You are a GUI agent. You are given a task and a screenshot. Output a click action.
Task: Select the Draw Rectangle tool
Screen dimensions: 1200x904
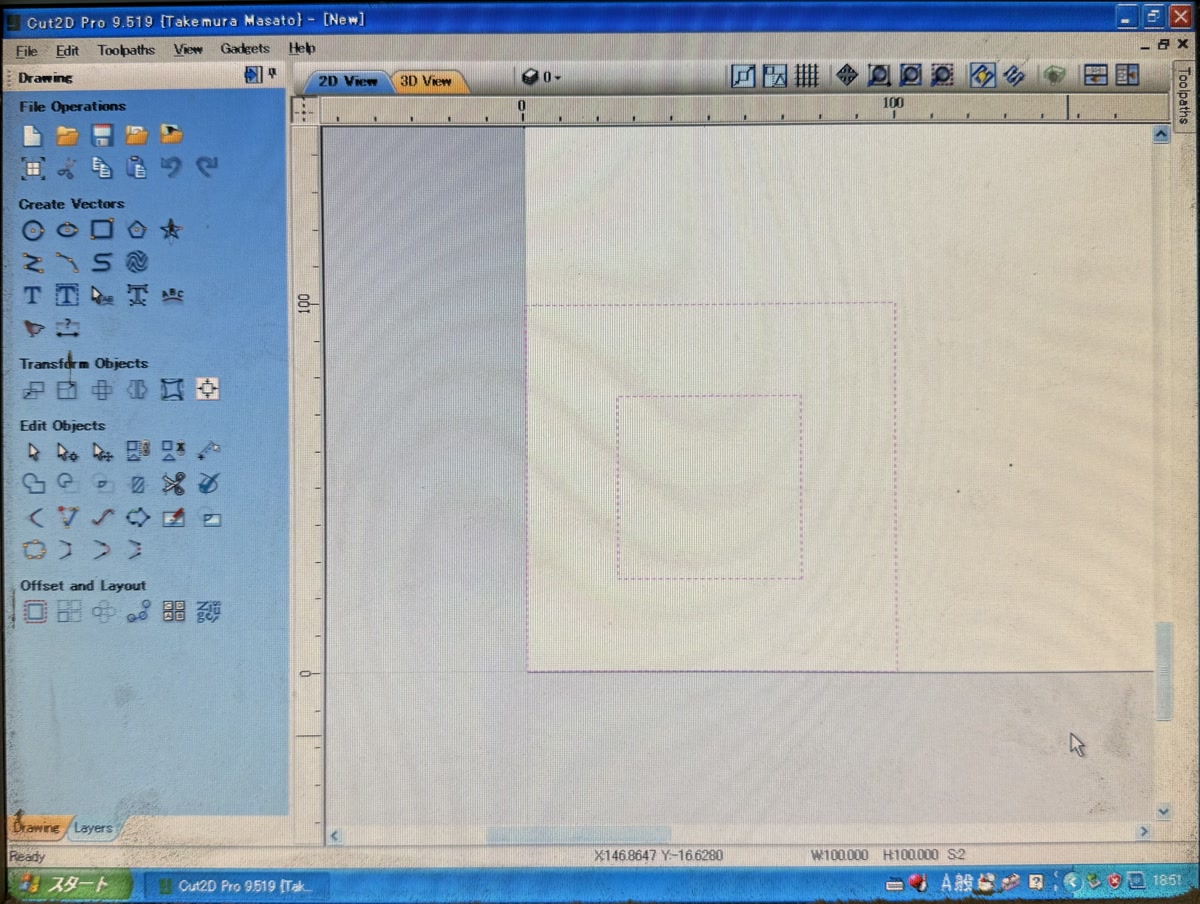coord(102,231)
